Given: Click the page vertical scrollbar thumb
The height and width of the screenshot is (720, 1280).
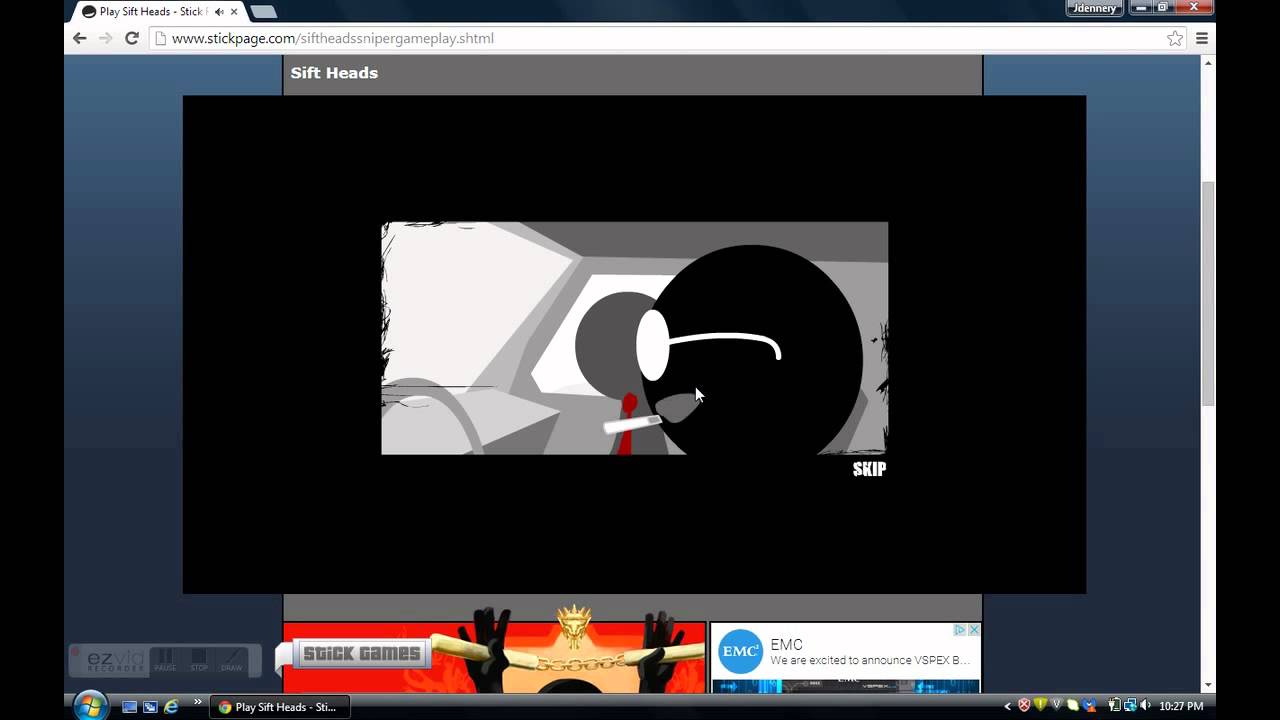Looking at the screenshot, I should [x=1208, y=292].
